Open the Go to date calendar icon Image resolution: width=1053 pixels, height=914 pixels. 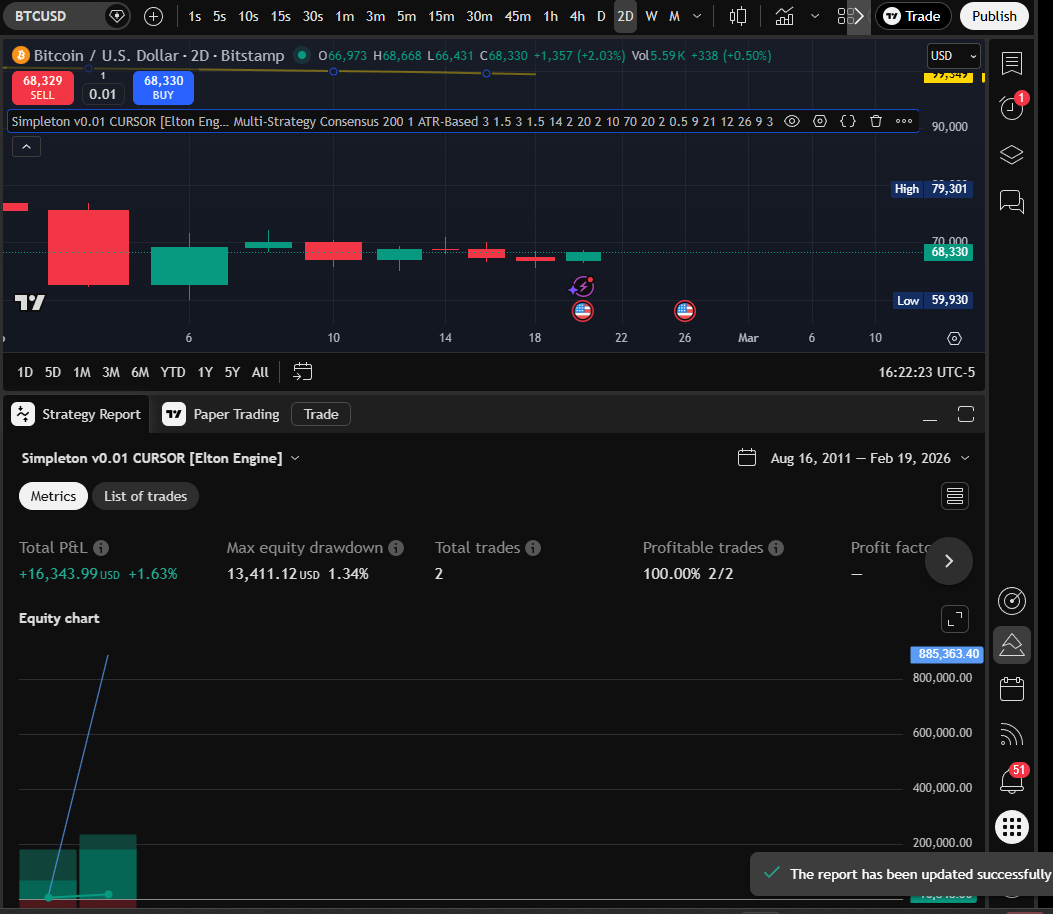[x=302, y=372]
